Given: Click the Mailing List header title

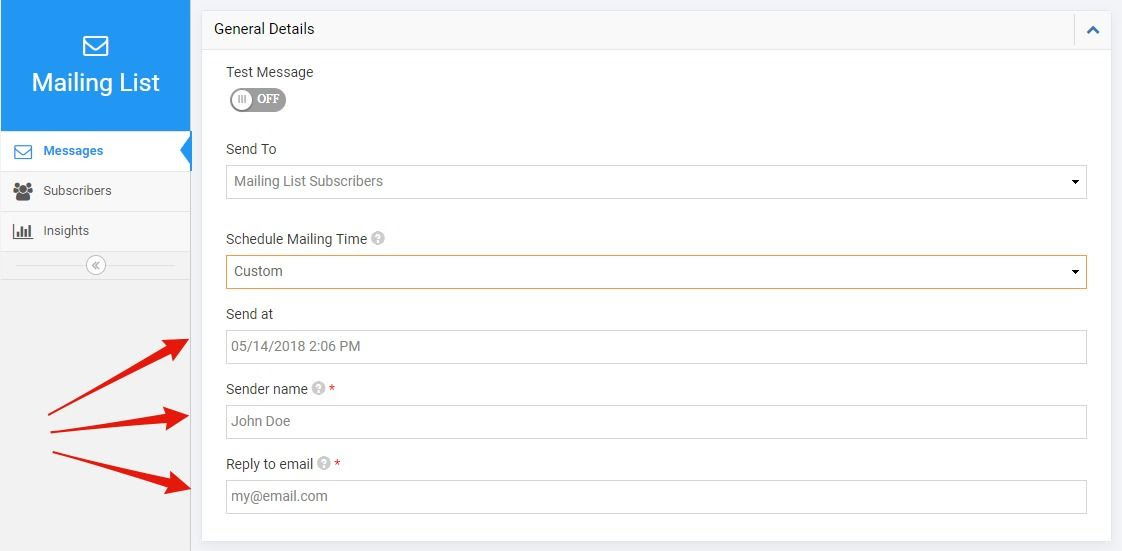Looking at the screenshot, I should 95,82.
